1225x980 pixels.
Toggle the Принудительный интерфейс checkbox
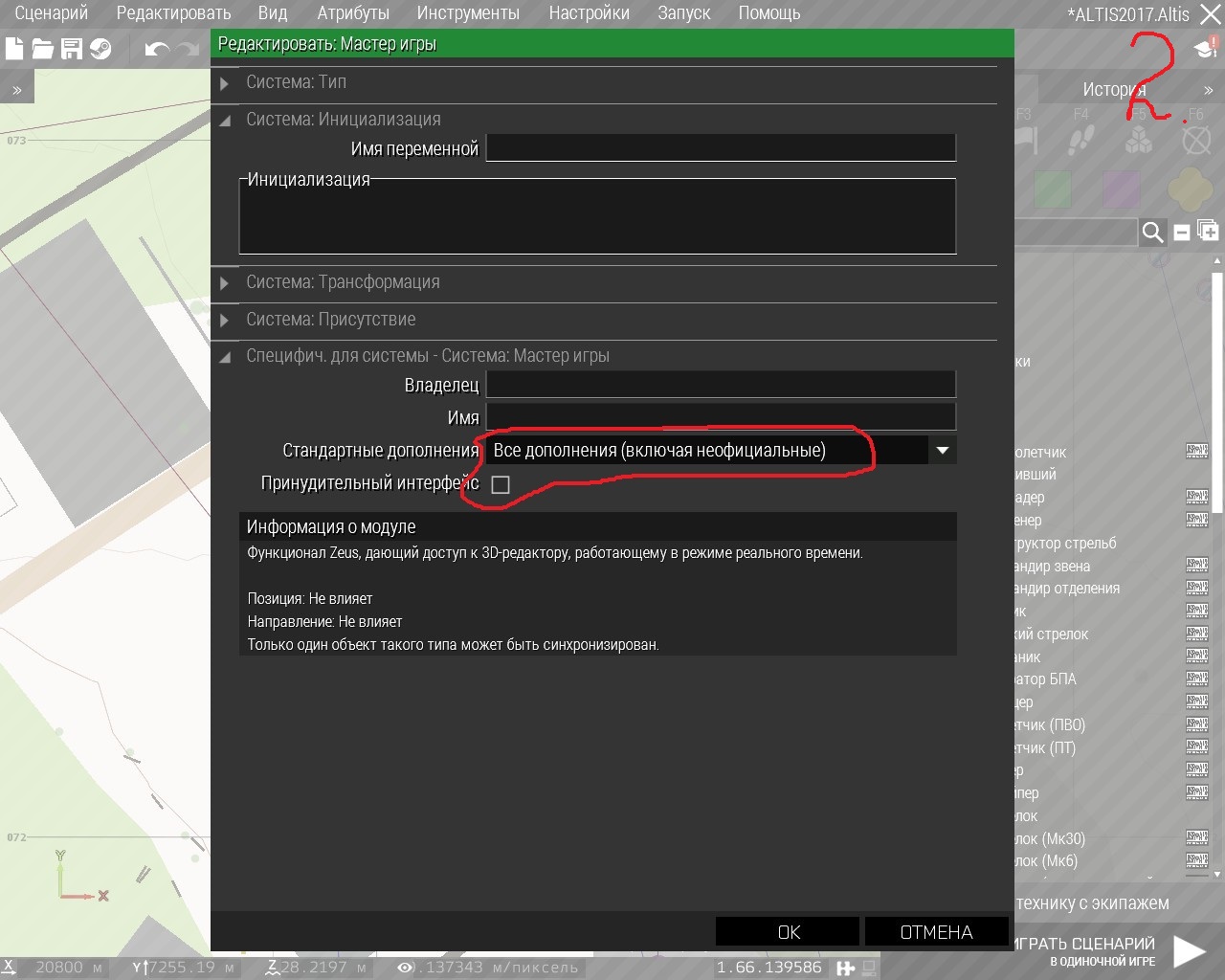(501, 485)
